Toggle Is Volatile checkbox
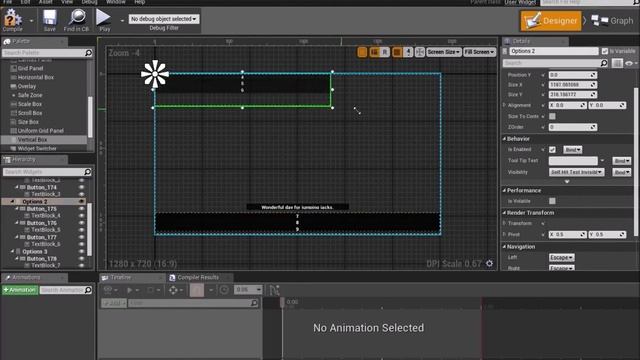640x360 pixels. [x=552, y=201]
